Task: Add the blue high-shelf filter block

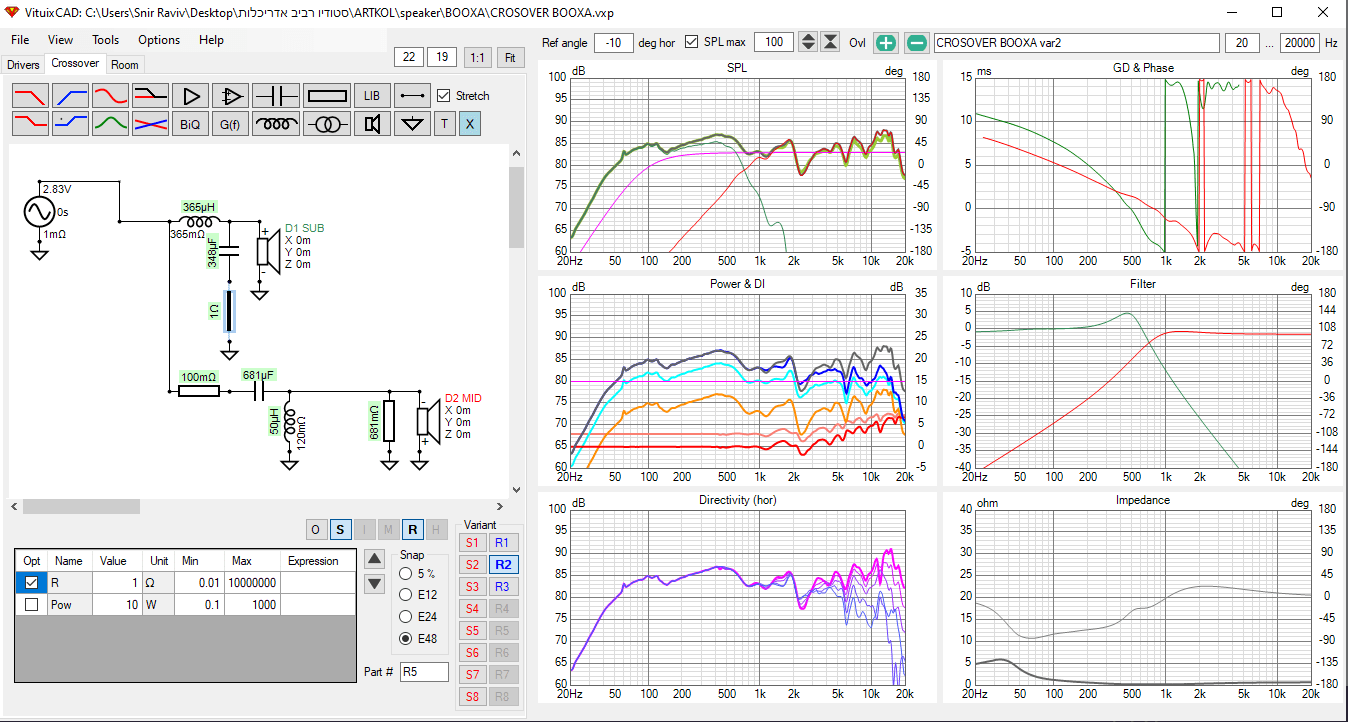Action: click(70, 124)
